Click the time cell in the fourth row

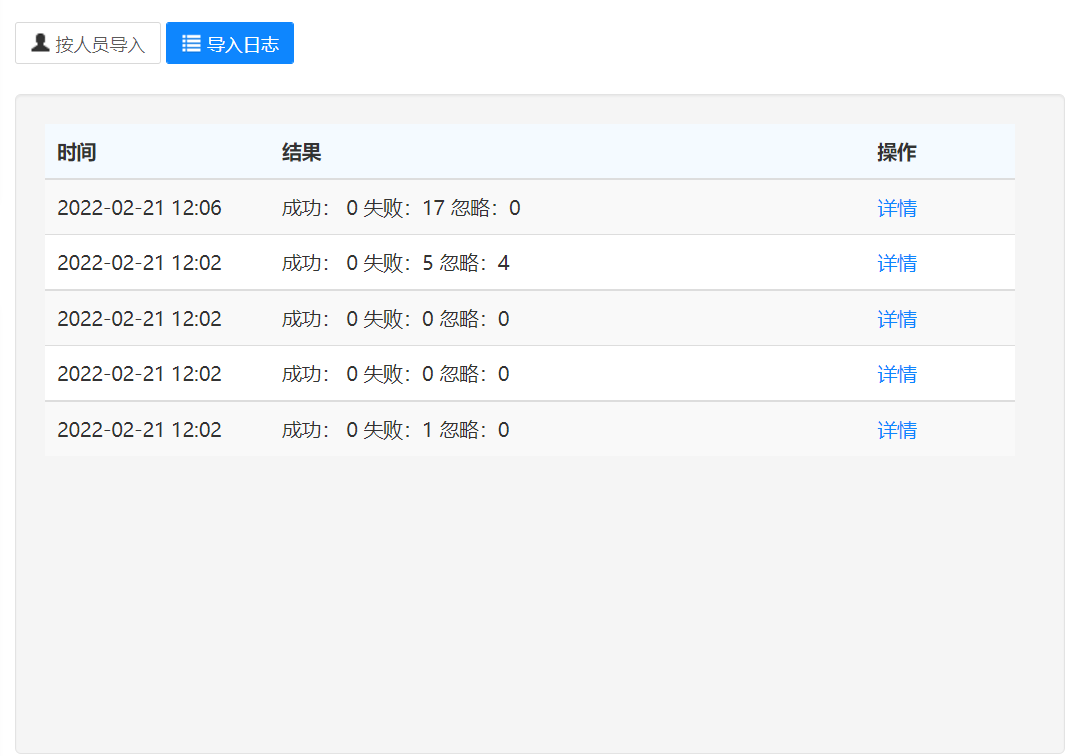[139, 374]
